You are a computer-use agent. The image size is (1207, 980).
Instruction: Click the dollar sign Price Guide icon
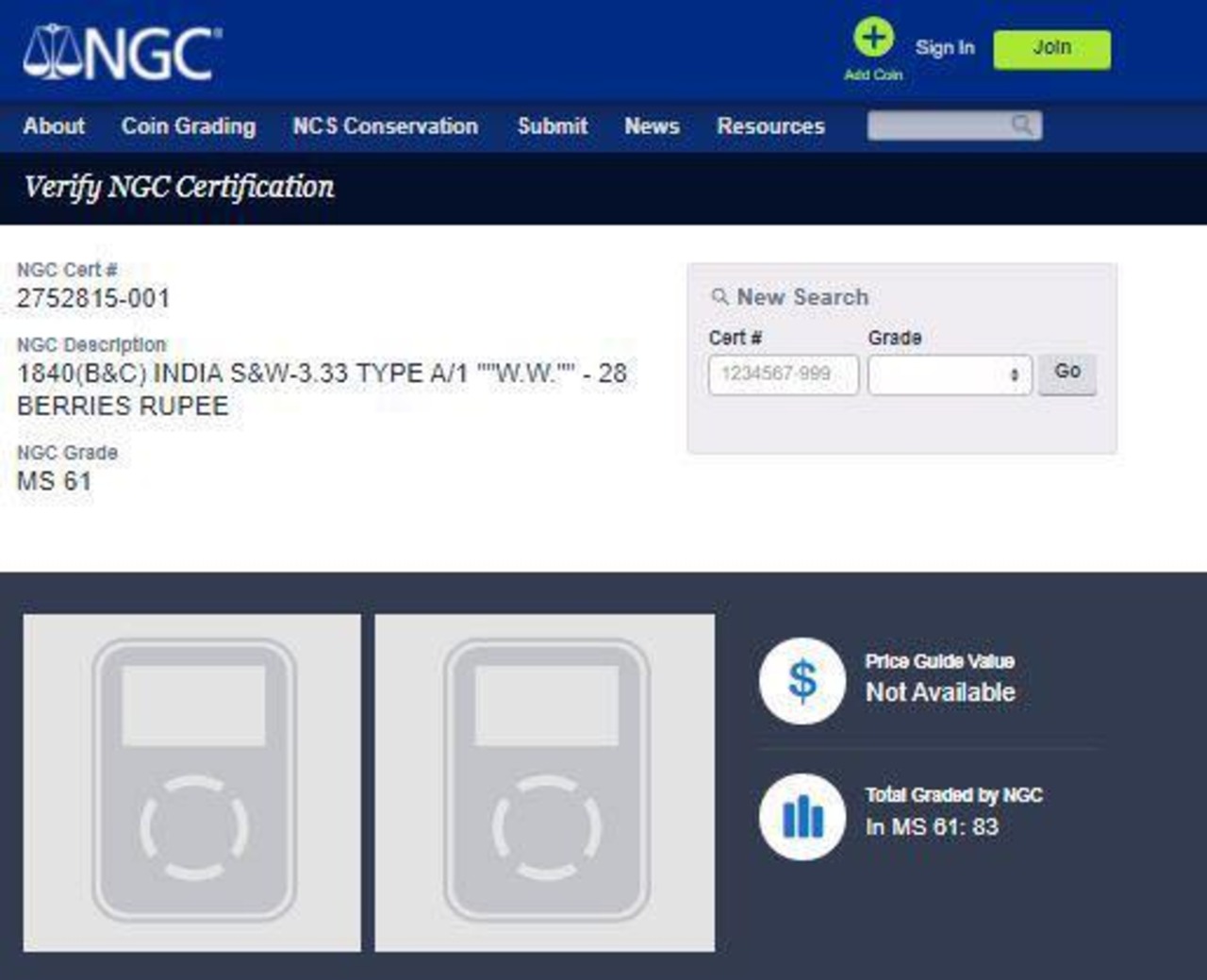pos(802,681)
